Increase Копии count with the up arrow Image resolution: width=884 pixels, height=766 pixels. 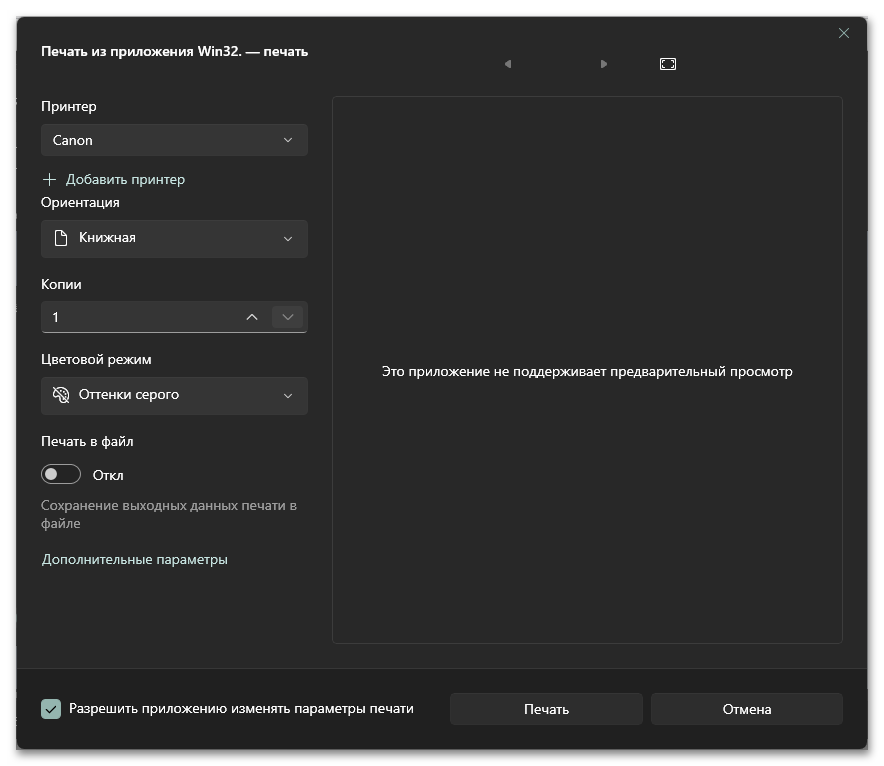252,317
